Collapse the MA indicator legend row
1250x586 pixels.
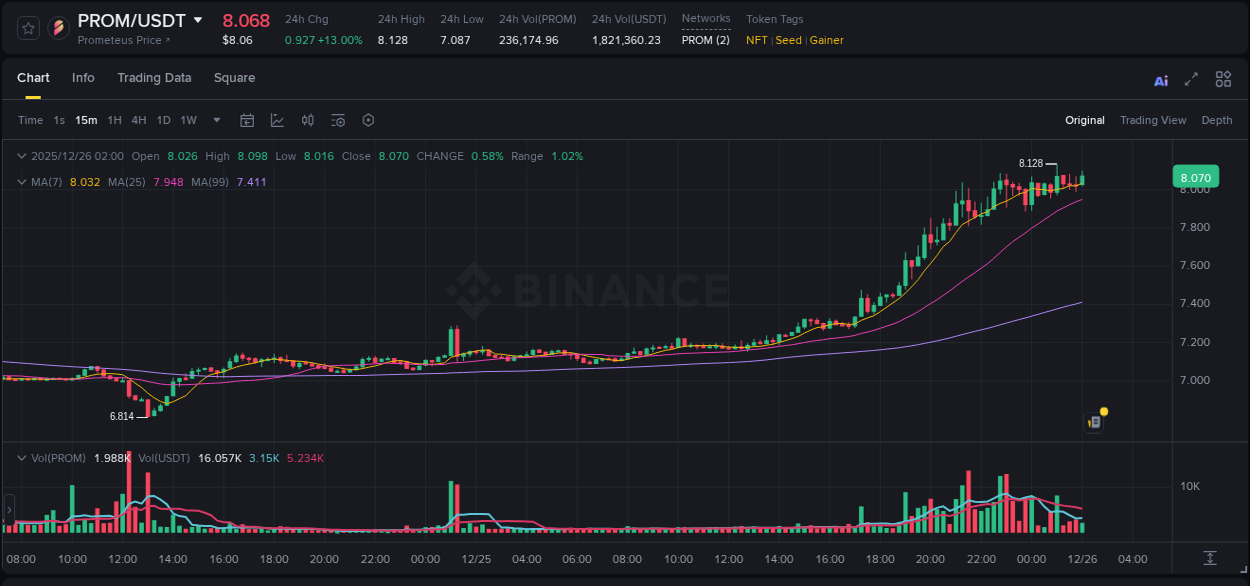pyautogui.click(x=22, y=182)
